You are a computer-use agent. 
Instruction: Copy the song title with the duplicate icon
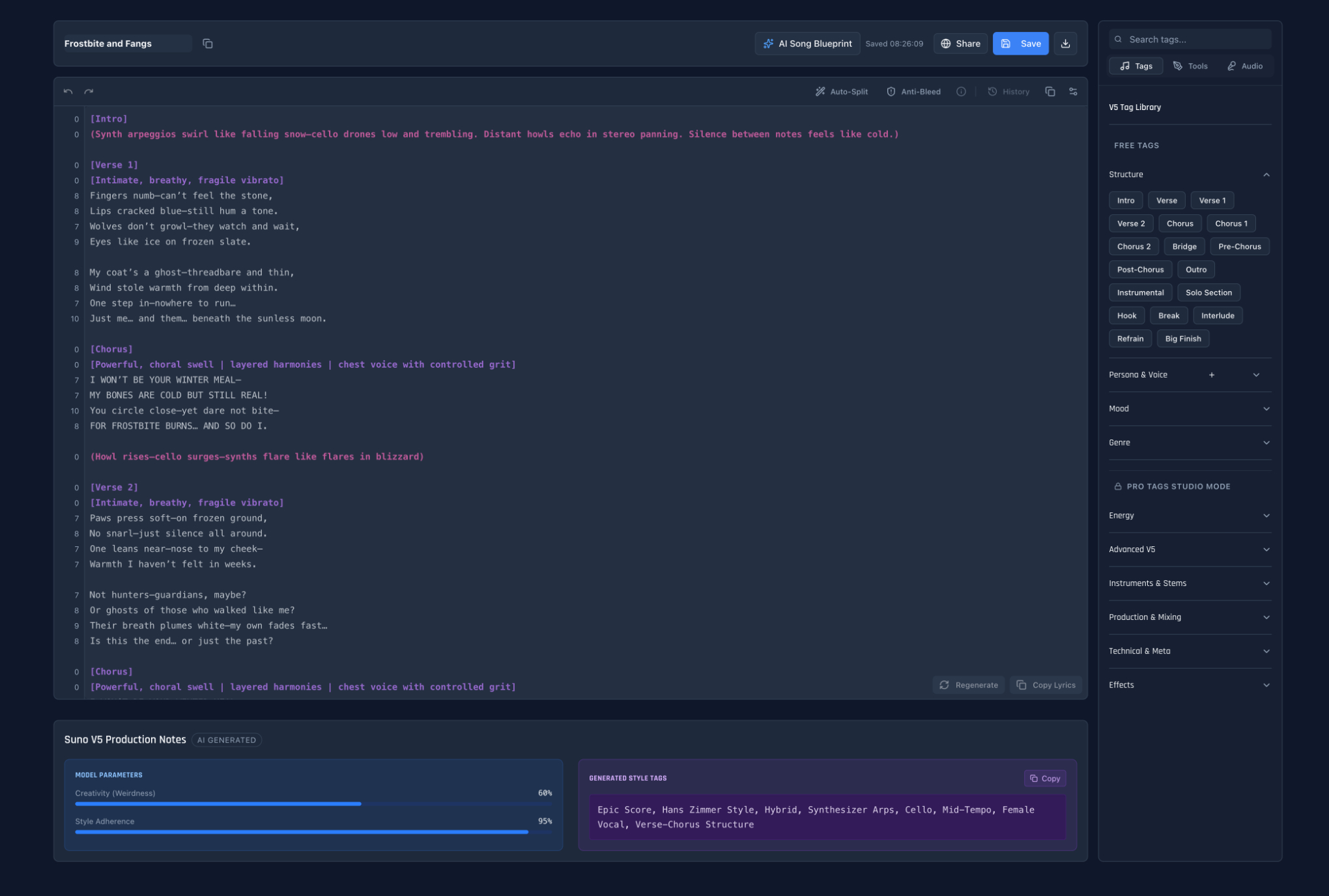coord(208,44)
